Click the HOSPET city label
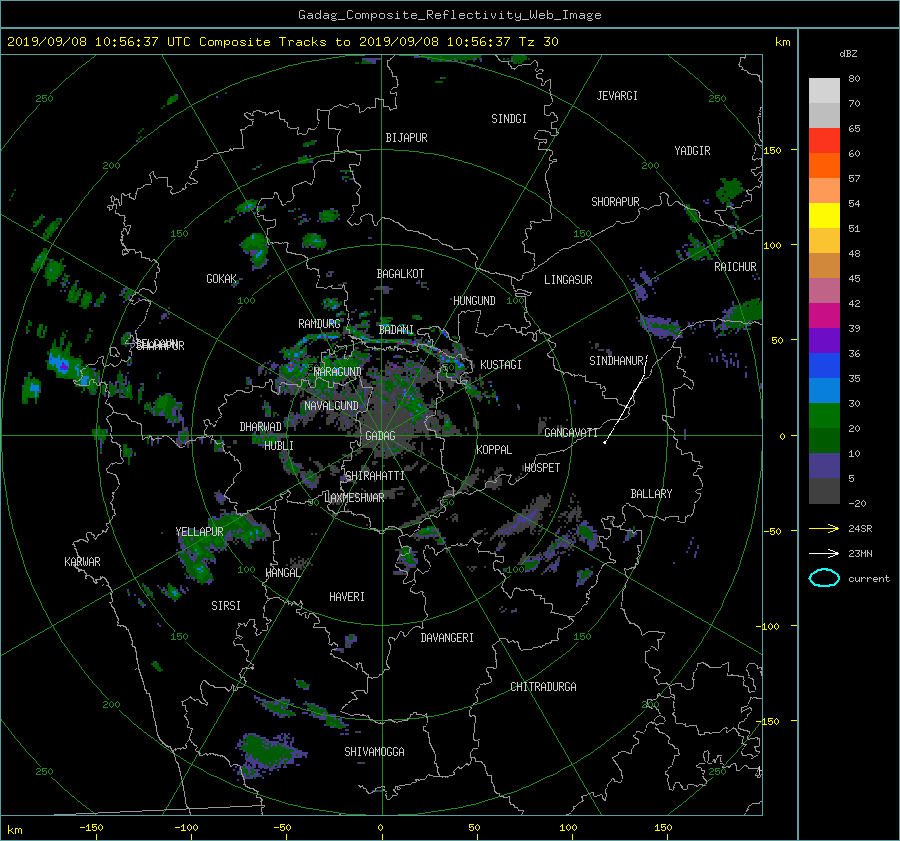The height and width of the screenshot is (841, 900). pyautogui.click(x=542, y=468)
